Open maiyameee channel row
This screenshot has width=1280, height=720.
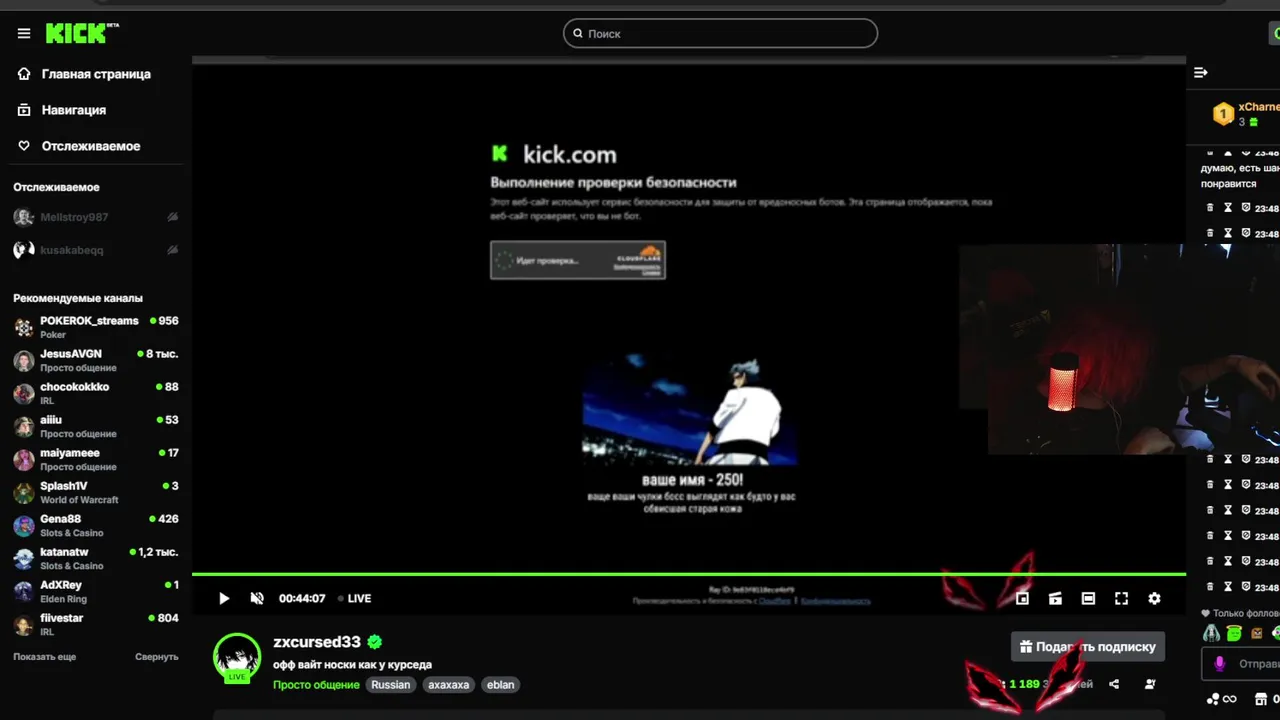(x=96, y=459)
